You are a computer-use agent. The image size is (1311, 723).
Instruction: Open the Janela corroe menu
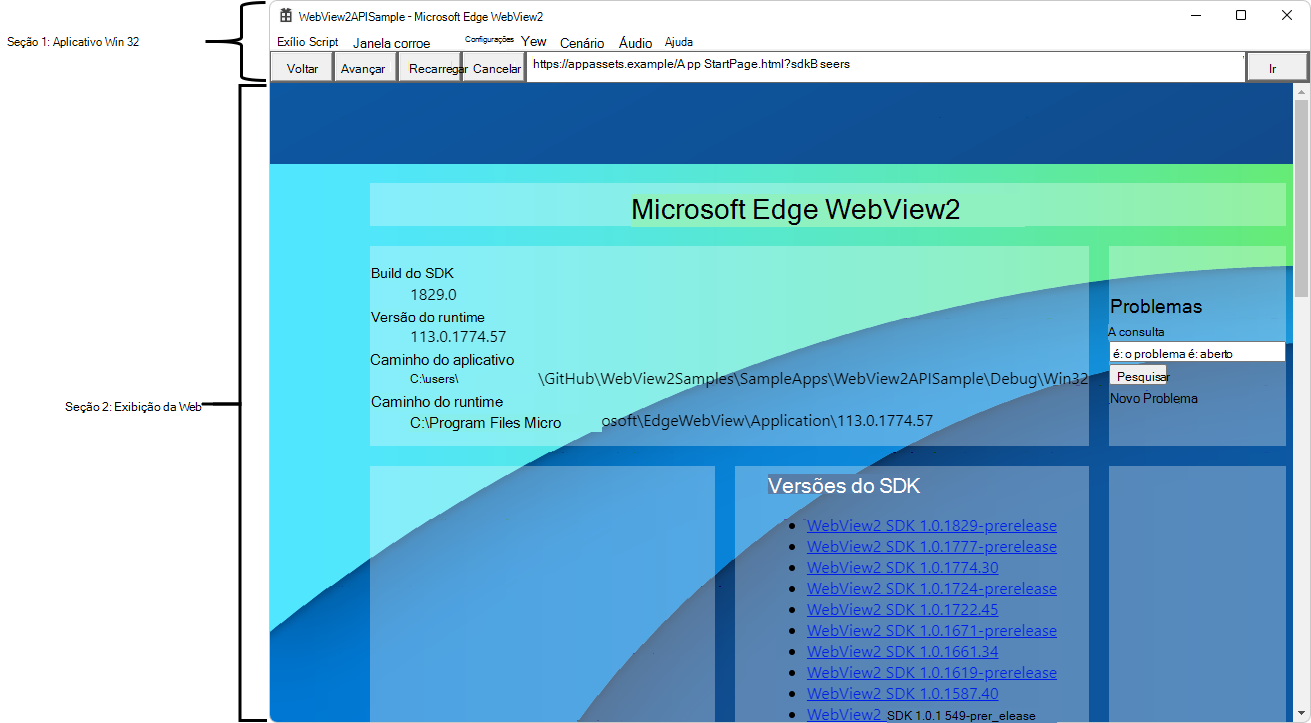pyautogui.click(x=392, y=43)
